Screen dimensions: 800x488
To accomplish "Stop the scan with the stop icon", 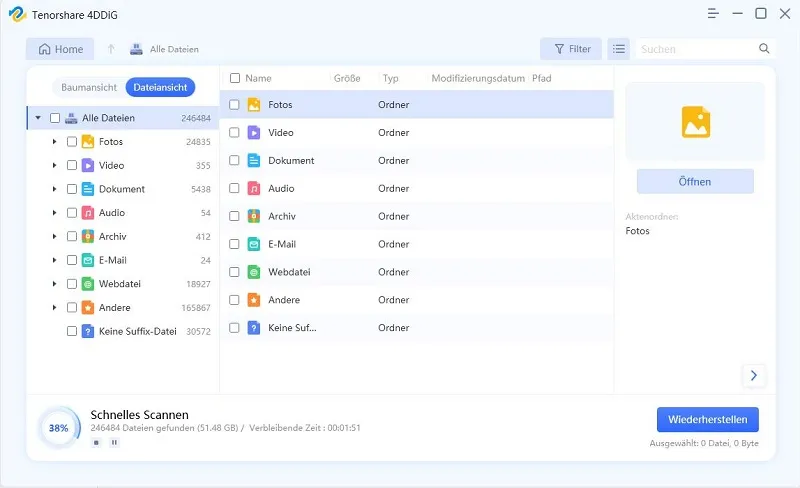I will pyautogui.click(x=96, y=442).
